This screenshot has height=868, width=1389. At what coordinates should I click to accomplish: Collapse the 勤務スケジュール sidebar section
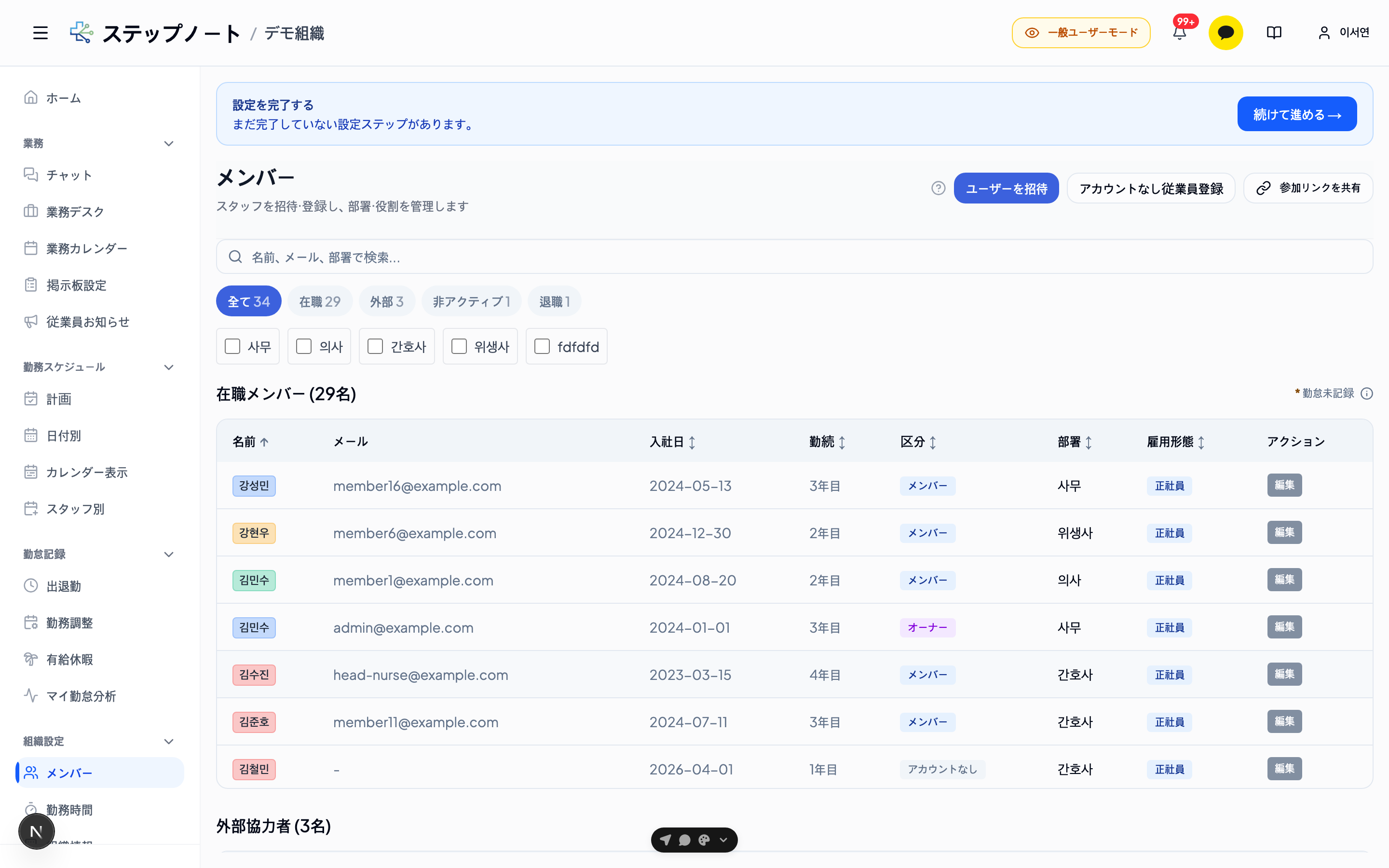[x=169, y=367]
